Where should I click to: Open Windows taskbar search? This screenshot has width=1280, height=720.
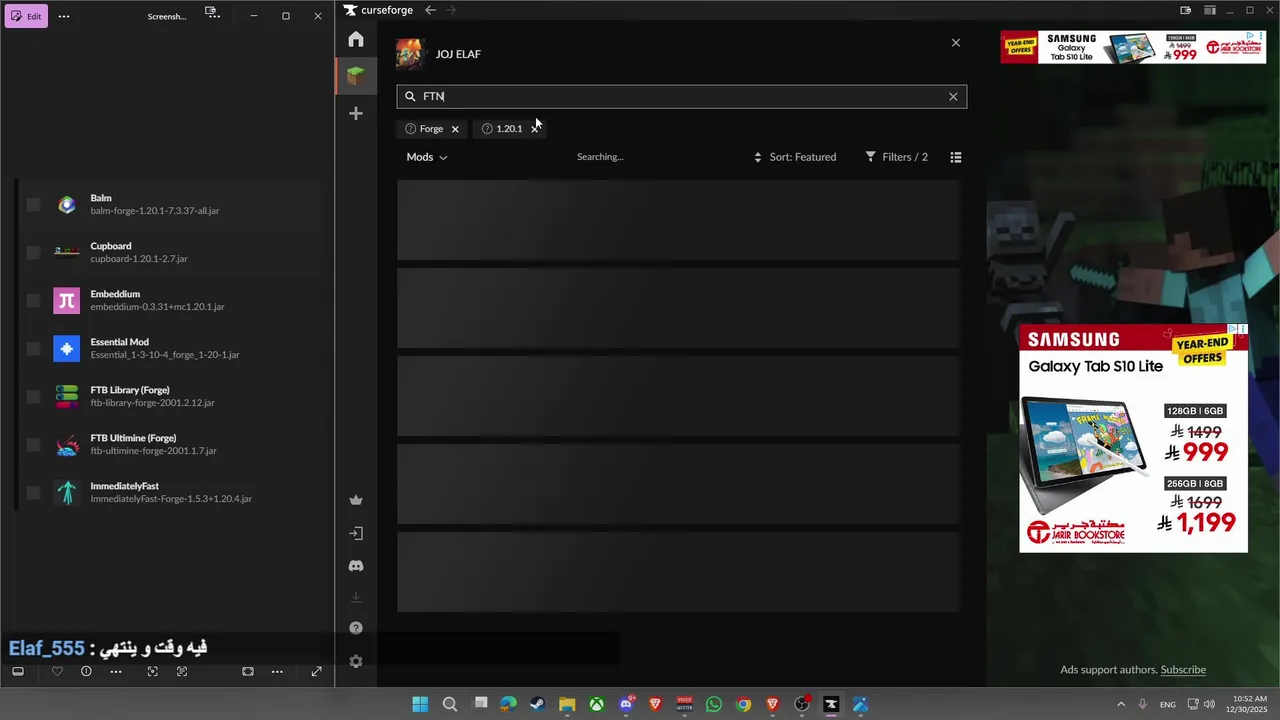(450, 704)
